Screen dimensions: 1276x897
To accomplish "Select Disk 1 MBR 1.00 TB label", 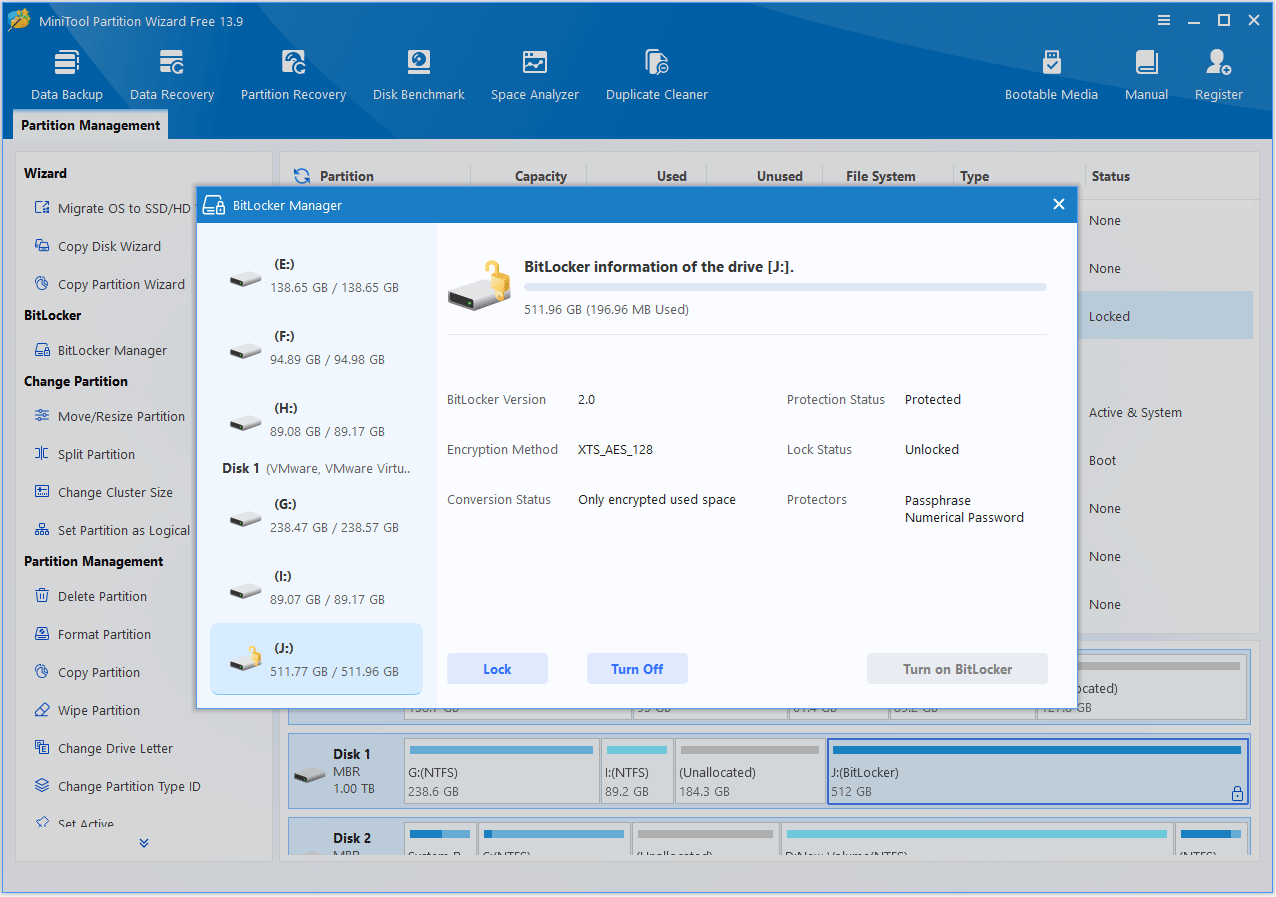I will point(345,771).
